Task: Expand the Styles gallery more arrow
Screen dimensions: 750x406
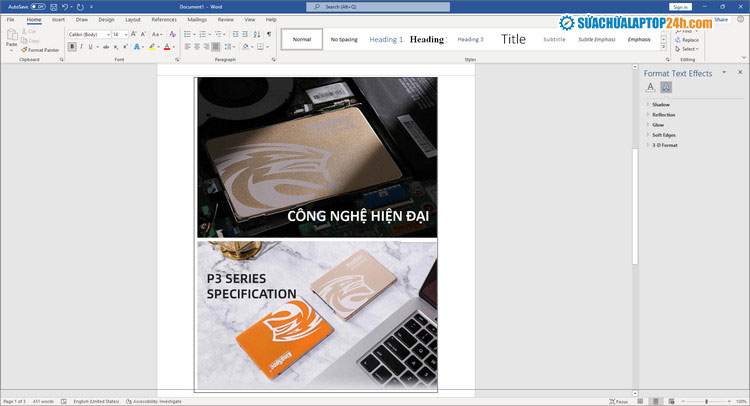Action: coord(663,47)
